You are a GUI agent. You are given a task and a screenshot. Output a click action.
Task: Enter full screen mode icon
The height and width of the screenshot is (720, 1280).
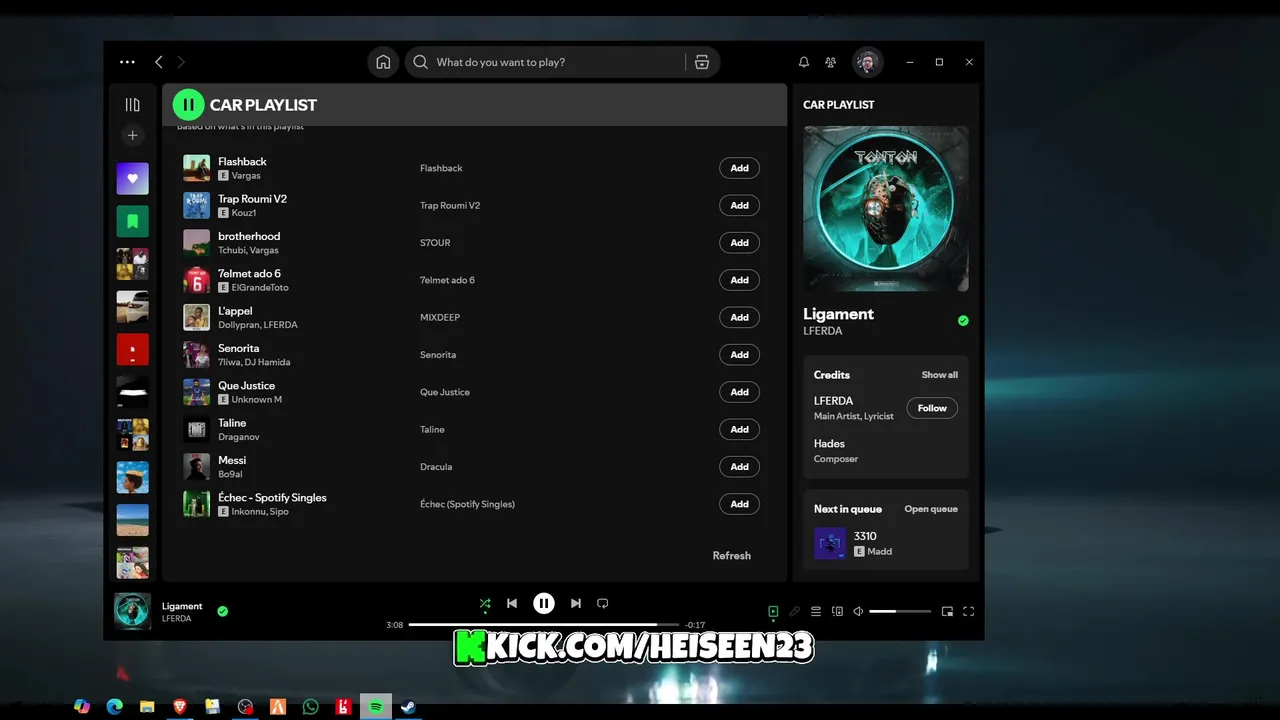pos(968,611)
